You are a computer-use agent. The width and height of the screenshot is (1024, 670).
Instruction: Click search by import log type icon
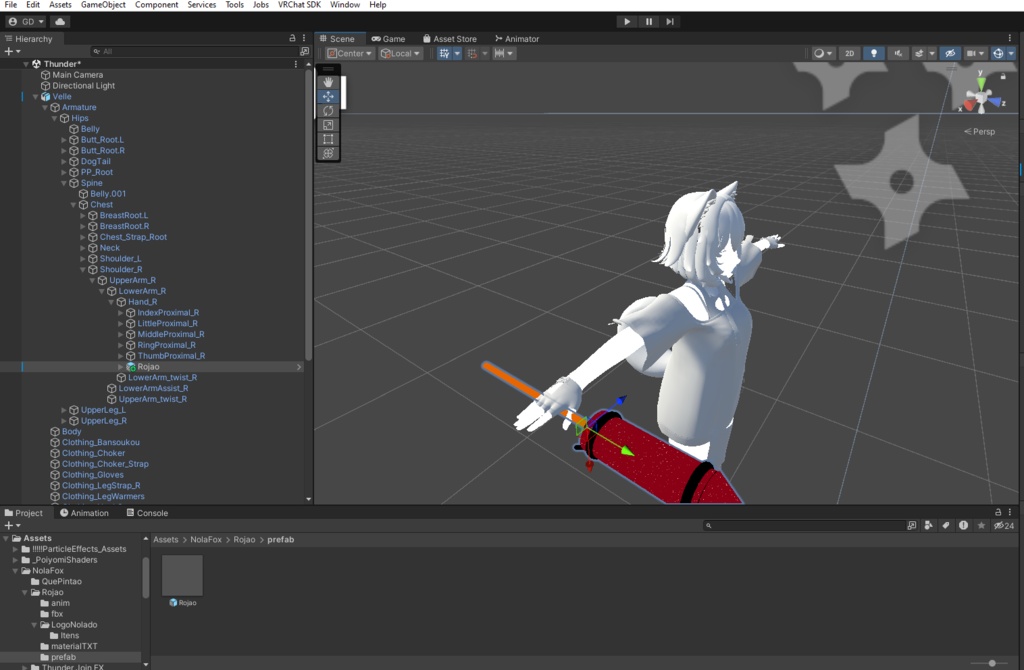[963, 525]
